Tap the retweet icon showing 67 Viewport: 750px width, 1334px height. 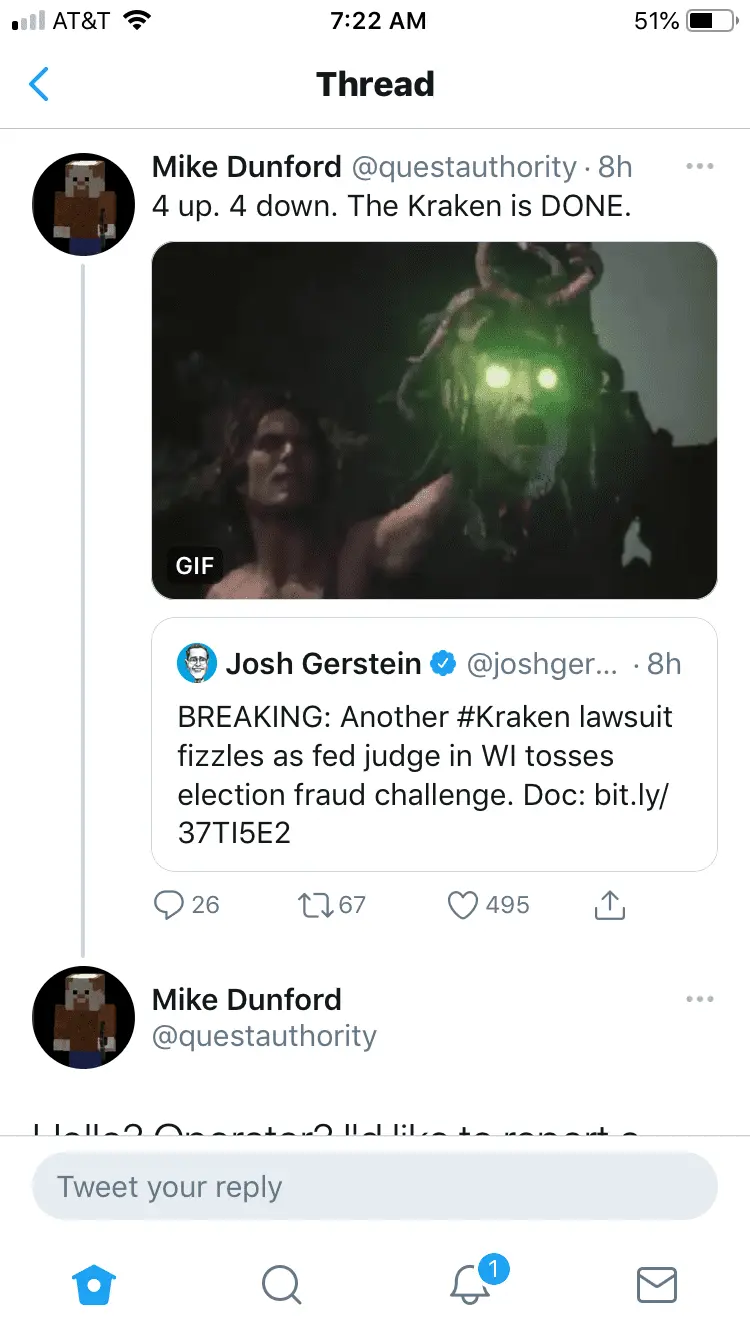(316, 905)
